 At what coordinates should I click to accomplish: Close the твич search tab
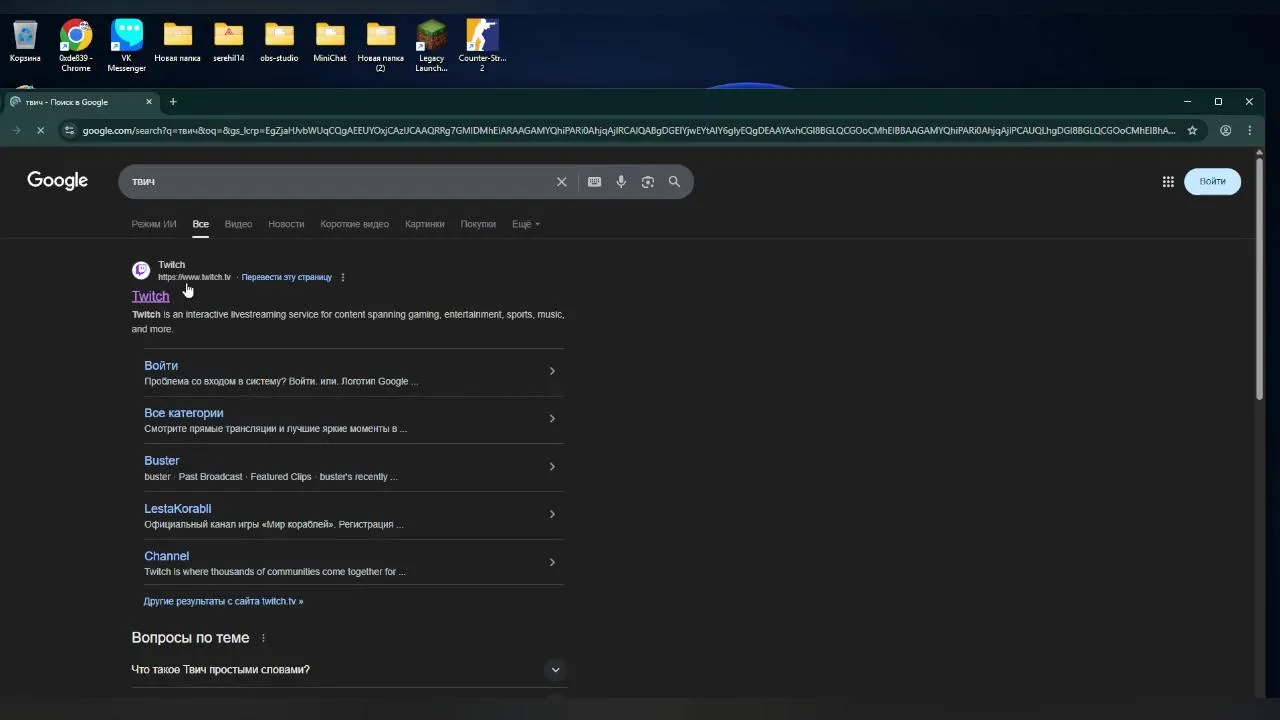149,102
